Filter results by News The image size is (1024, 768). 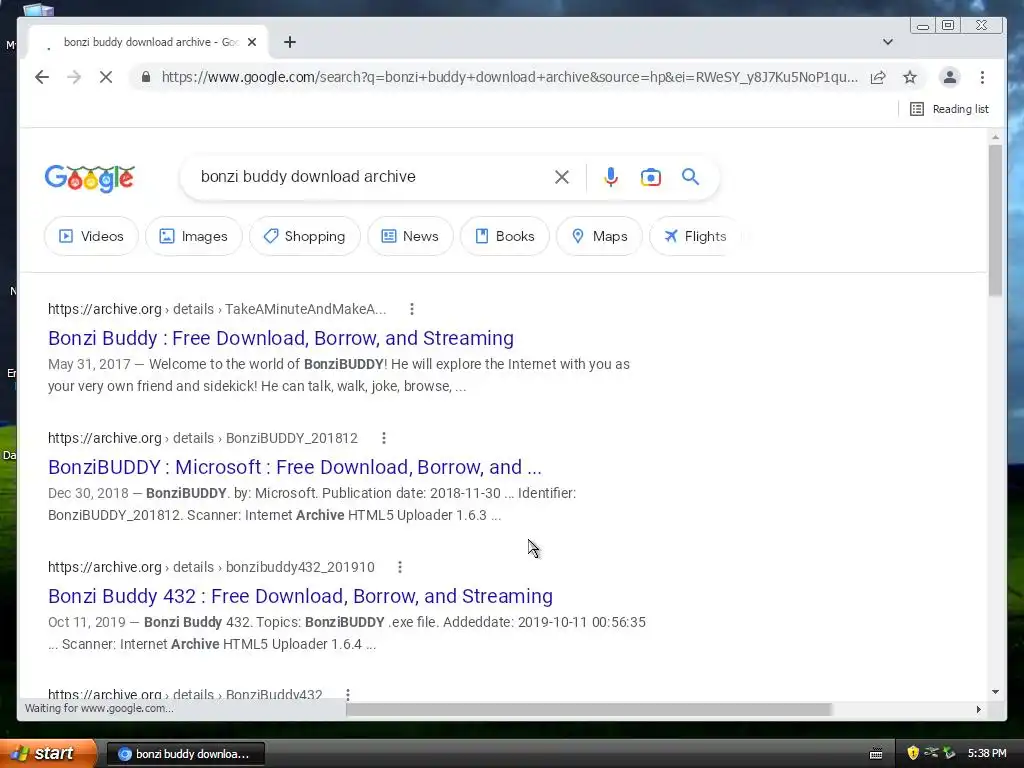[x=410, y=236]
